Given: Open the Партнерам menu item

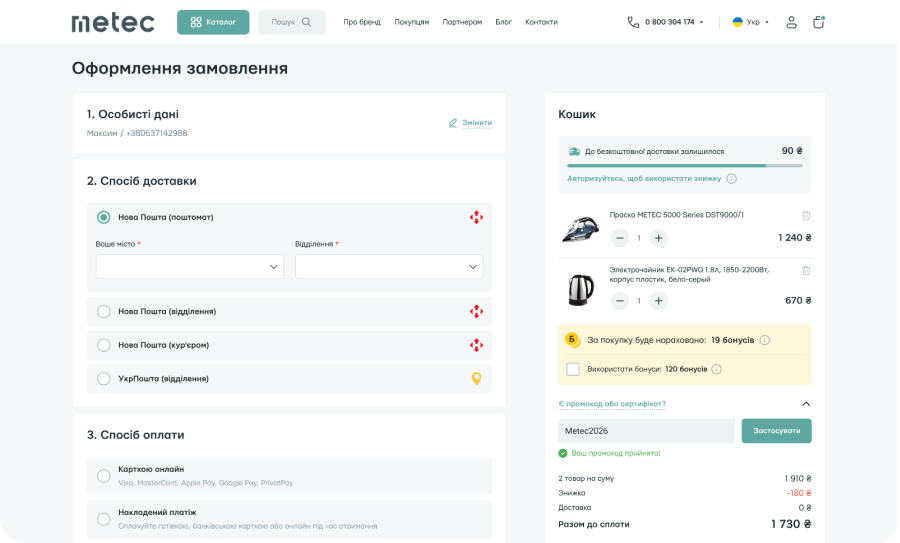Looking at the screenshot, I should (462, 22).
